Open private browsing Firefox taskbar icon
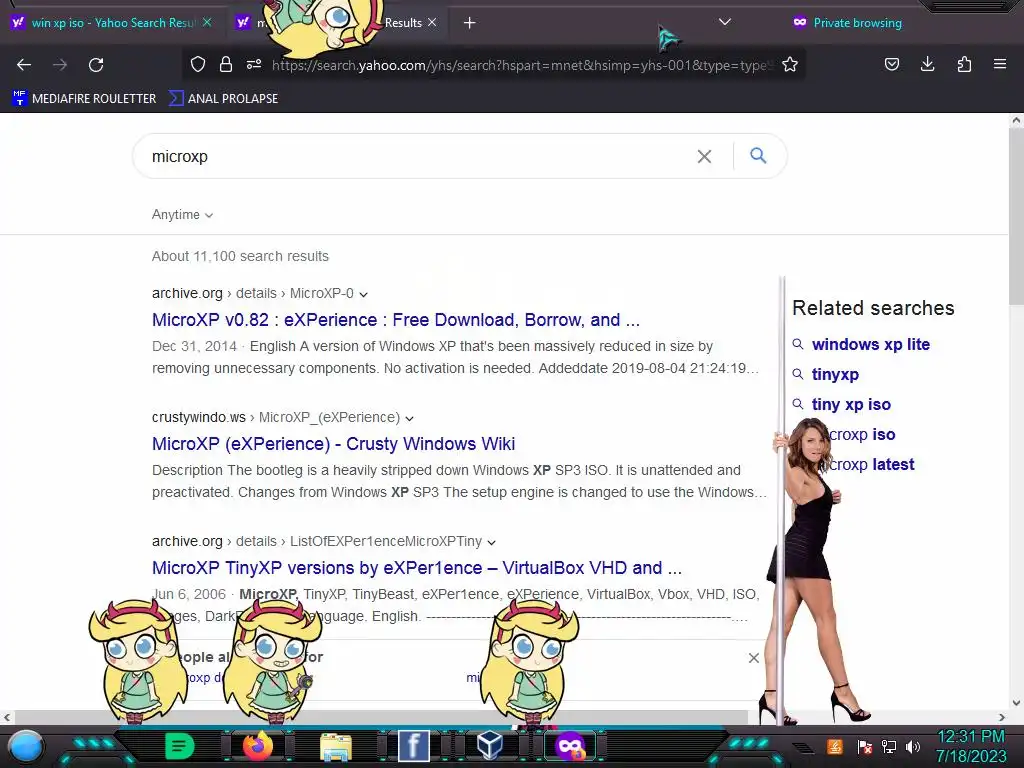Screen dimensions: 1024x768 [570, 746]
